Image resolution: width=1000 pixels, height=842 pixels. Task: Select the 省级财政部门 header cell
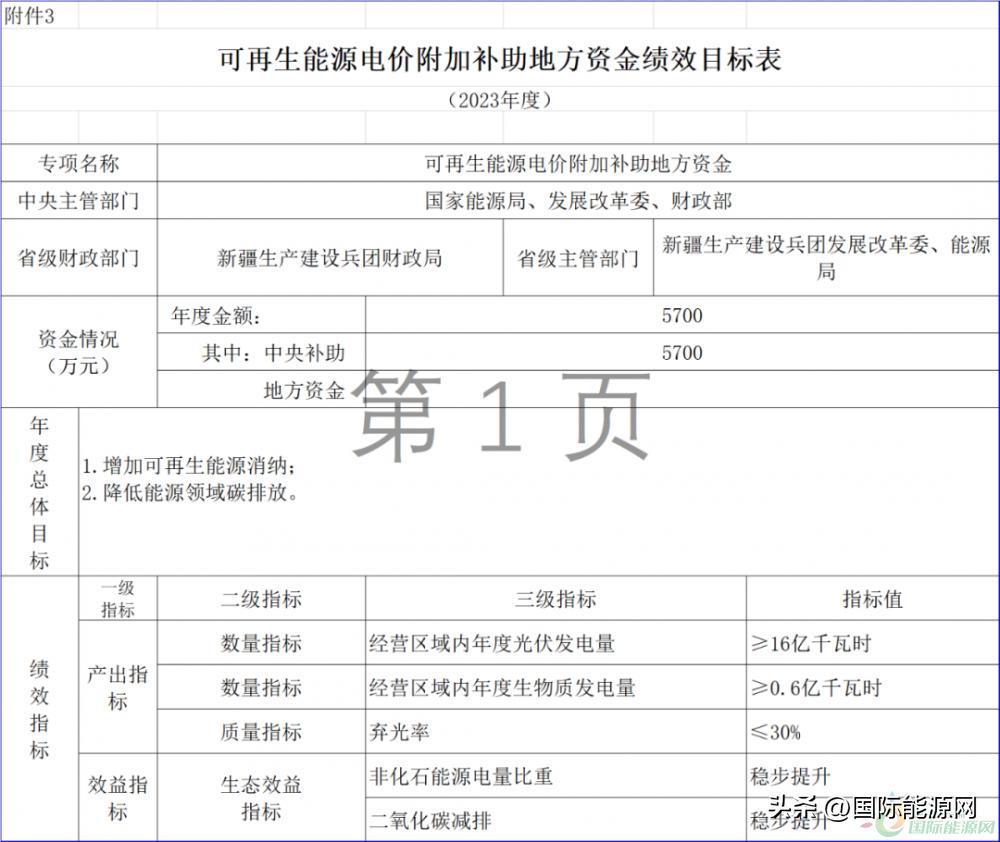[x=79, y=257]
